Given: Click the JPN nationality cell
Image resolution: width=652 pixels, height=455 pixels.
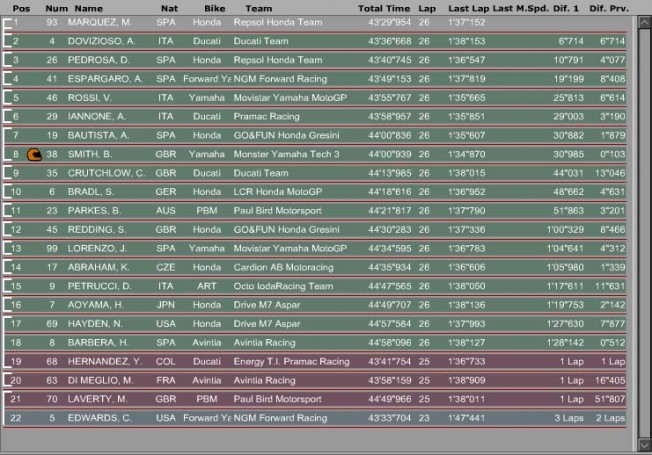Looking at the screenshot, I should [165, 305].
